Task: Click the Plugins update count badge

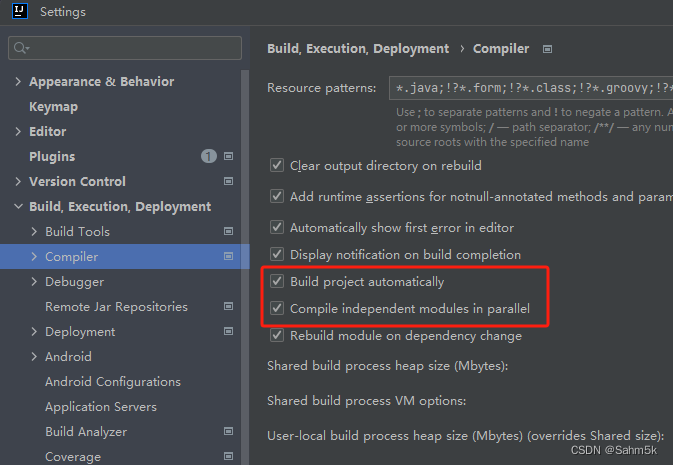Action: coord(209,156)
